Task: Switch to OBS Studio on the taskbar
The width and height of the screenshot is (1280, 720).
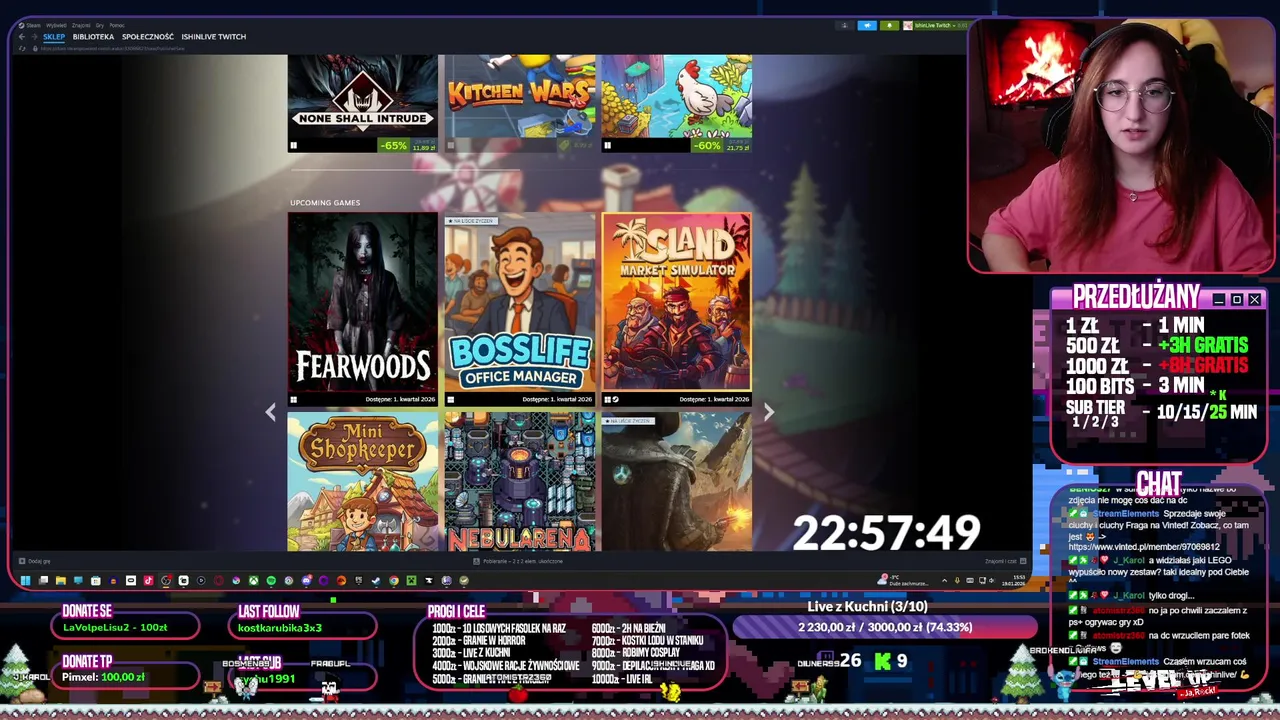Action: tap(165, 580)
